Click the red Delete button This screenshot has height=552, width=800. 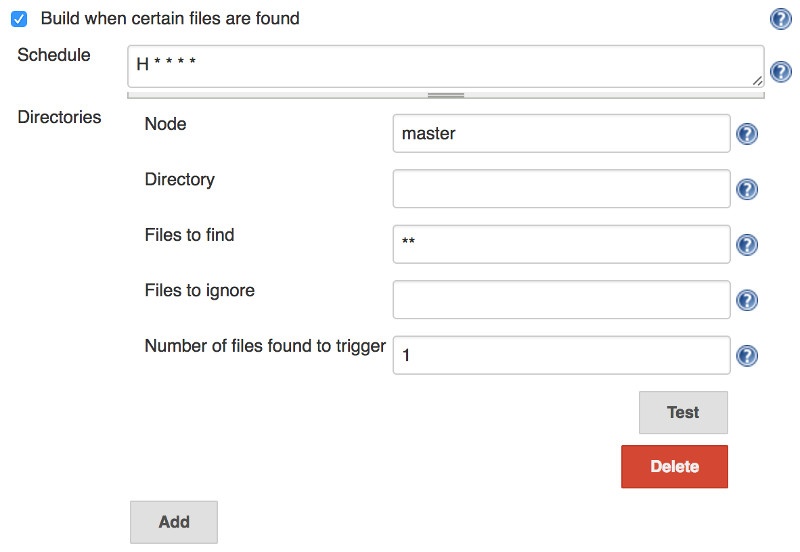674,466
